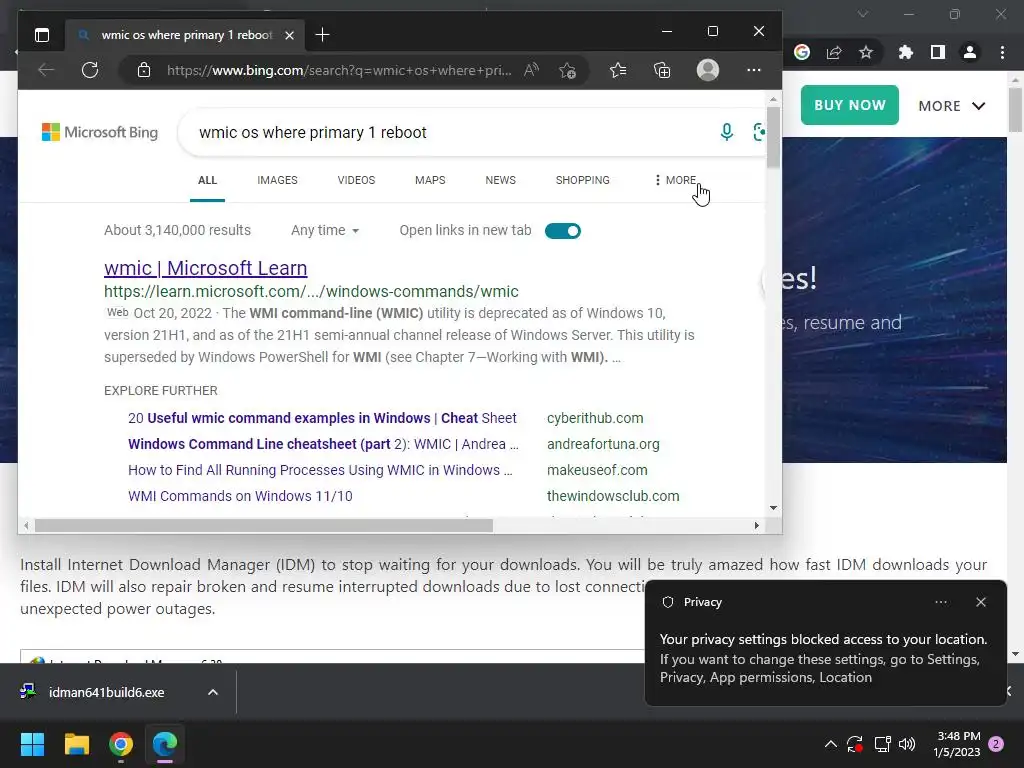The height and width of the screenshot is (768, 1024).
Task: Click the sync status tray icon
Action: coord(855,744)
